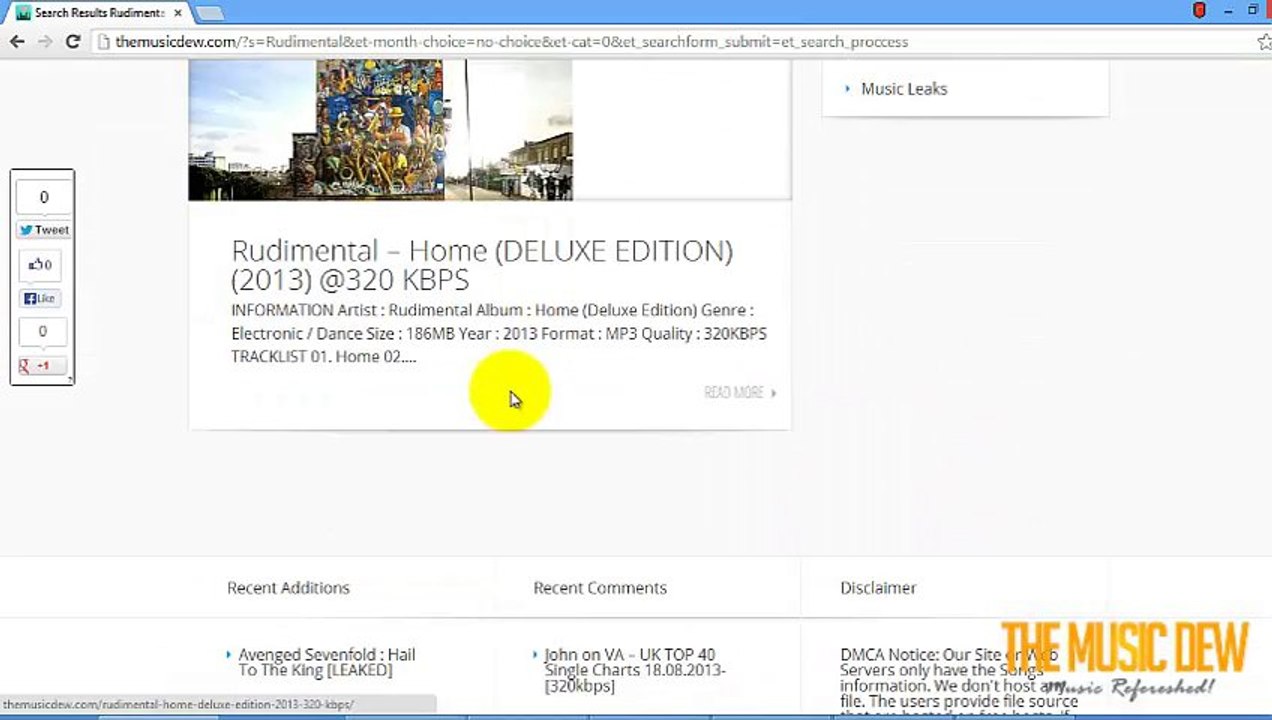Image resolution: width=1272 pixels, height=720 pixels.
Task: Open Avenged Sevenfold Hail To The King link
Action: click(x=327, y=662)
